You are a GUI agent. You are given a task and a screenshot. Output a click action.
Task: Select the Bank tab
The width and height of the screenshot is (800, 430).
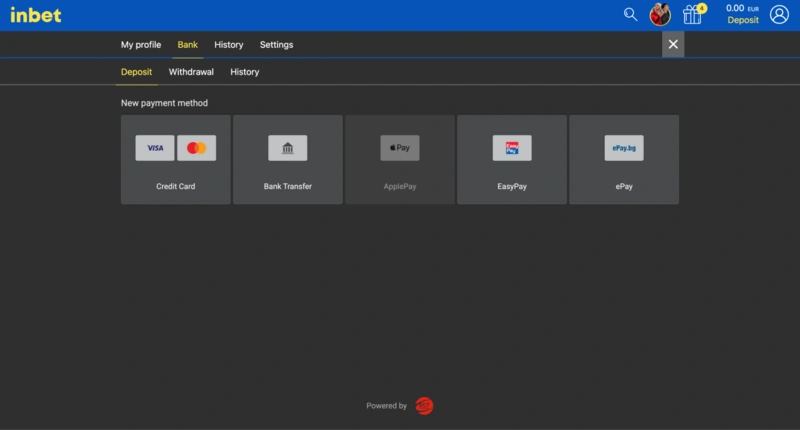pyautogui.click(x=188, y=45)
